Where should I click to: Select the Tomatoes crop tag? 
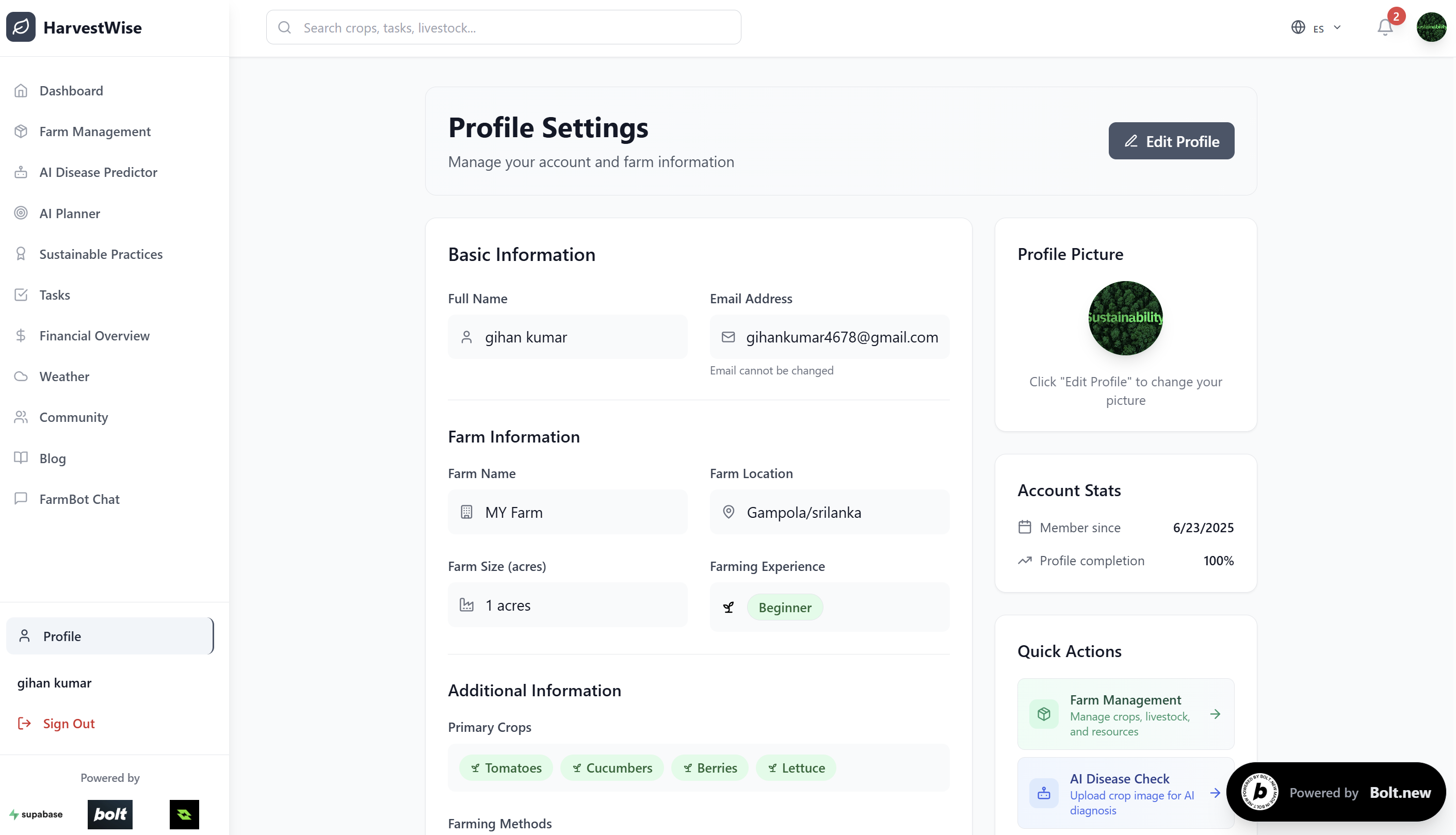tap(506, 767)
